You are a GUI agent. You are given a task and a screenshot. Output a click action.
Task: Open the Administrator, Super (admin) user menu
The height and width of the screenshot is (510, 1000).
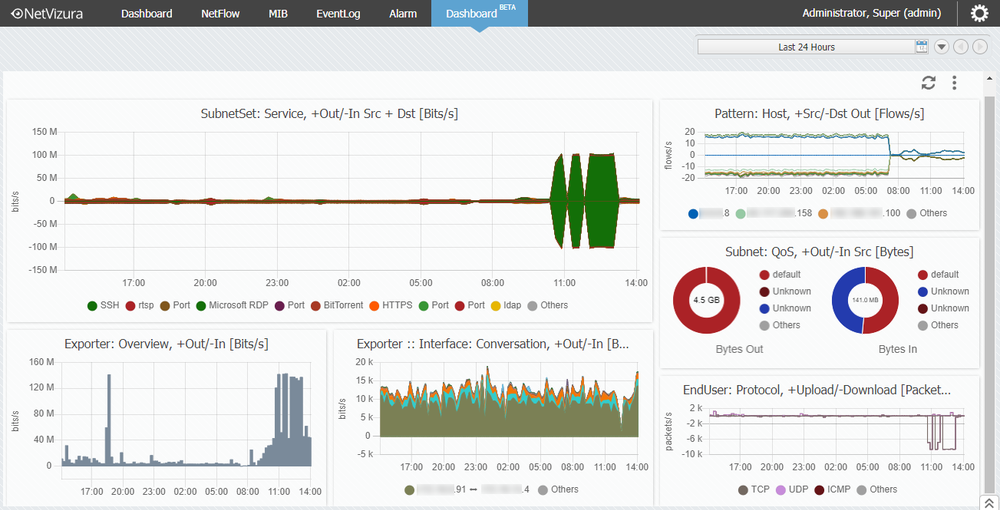tap(871, 13)
